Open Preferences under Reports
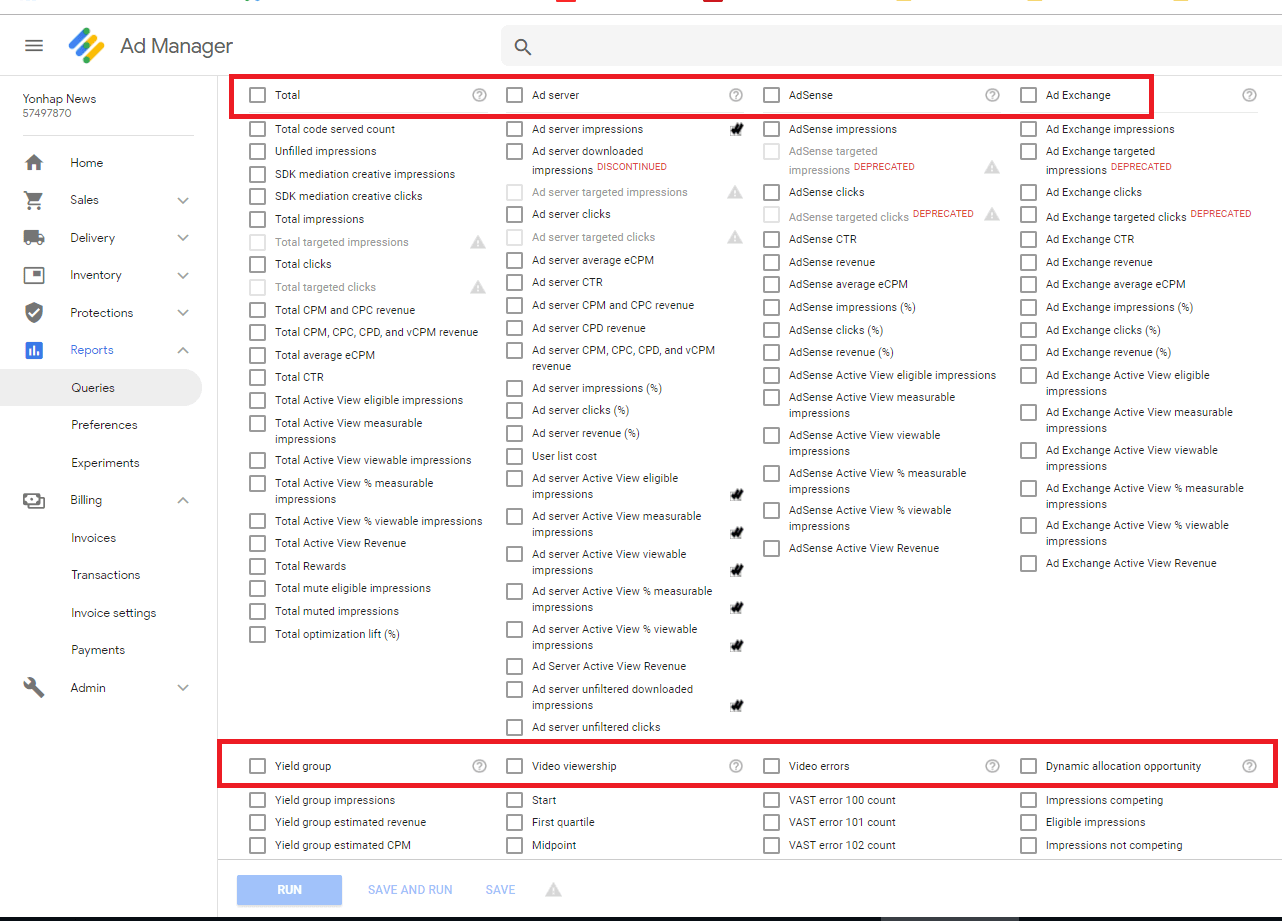1282x921 pixels. point(104,425)
